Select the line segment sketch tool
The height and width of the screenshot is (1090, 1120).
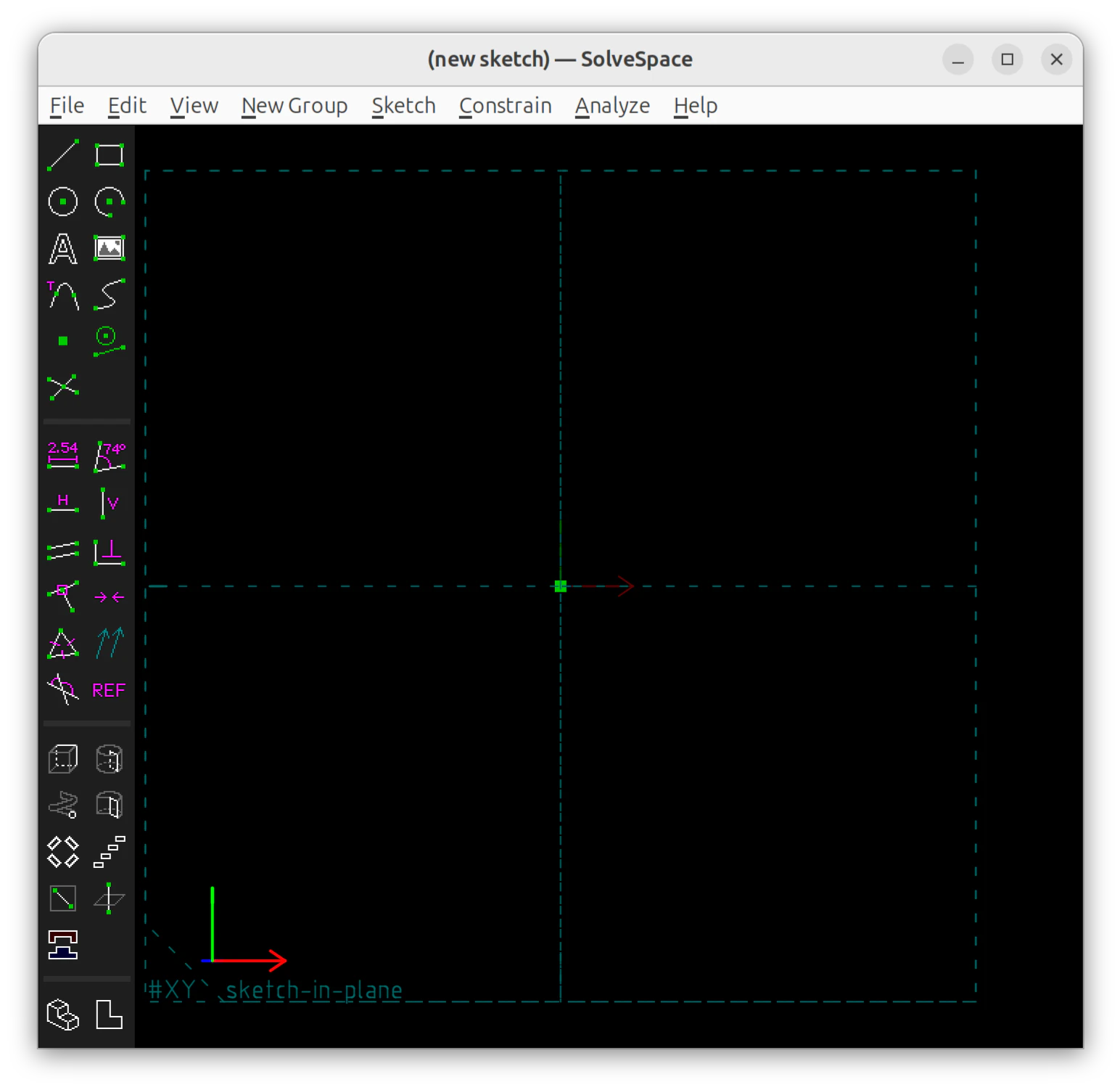tap(63, 155)
